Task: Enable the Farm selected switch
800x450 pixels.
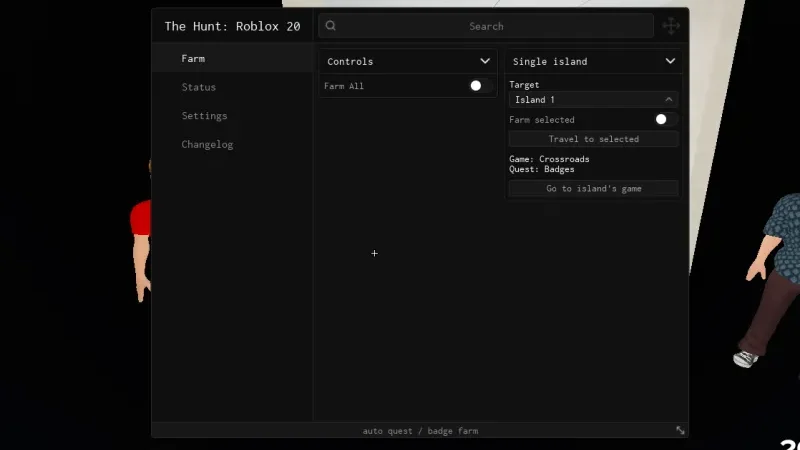Action: [x=665, y=119]
